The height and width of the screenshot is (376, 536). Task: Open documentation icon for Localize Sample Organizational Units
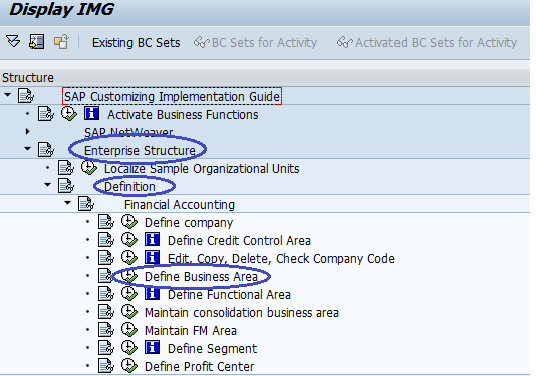(x=66, y=168)
